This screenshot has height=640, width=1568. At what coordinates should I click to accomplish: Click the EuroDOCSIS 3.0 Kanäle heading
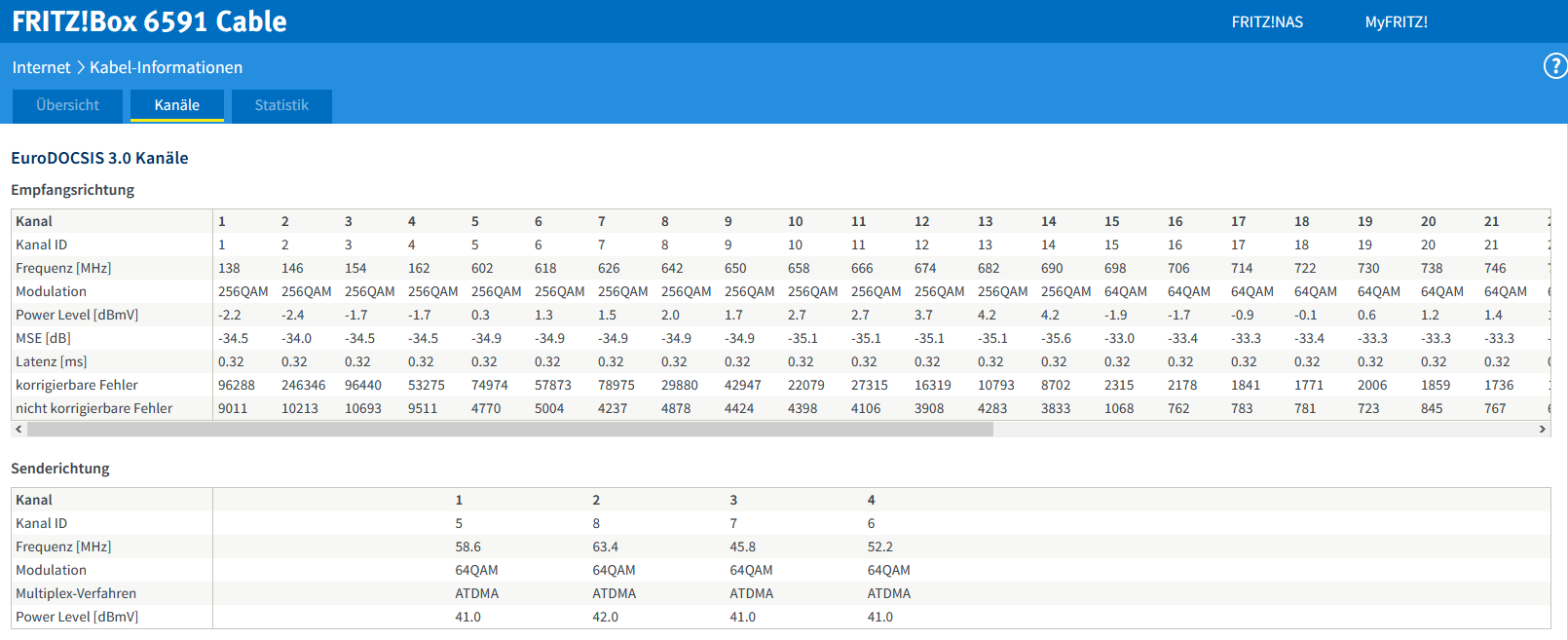[x=99, y=158]
